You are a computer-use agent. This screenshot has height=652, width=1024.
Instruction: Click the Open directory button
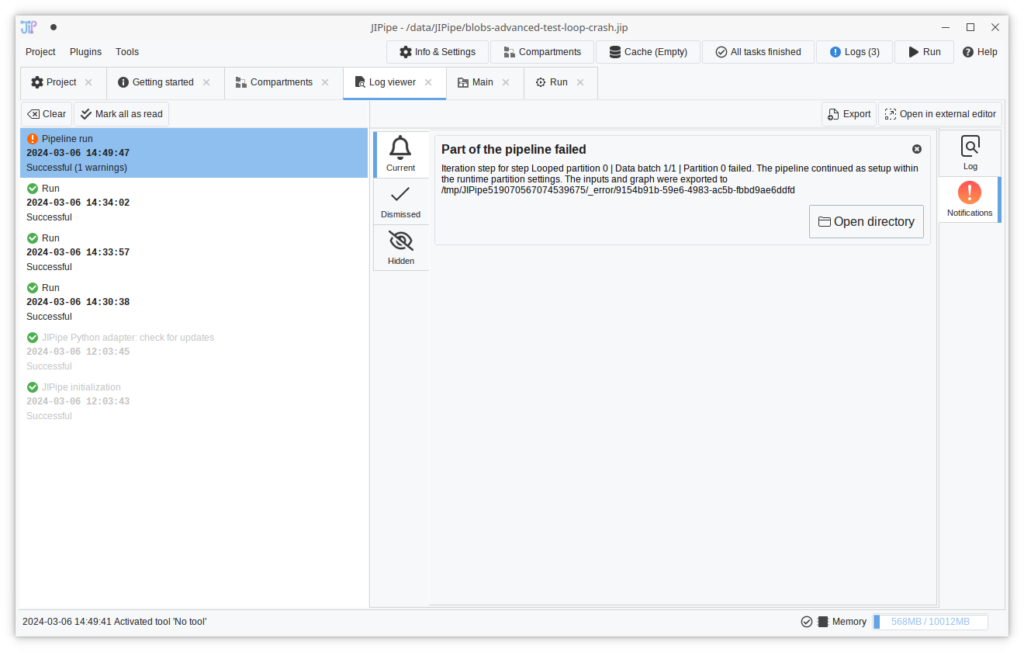(866, 222)
